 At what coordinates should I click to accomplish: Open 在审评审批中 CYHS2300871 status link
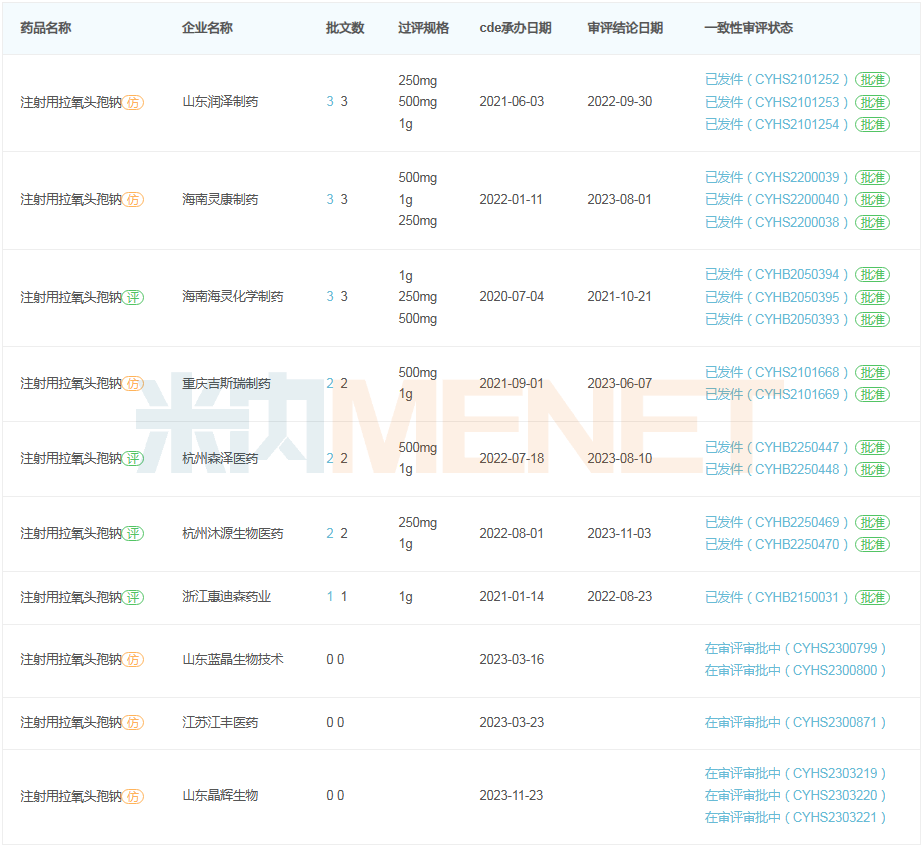click(795, 722)
